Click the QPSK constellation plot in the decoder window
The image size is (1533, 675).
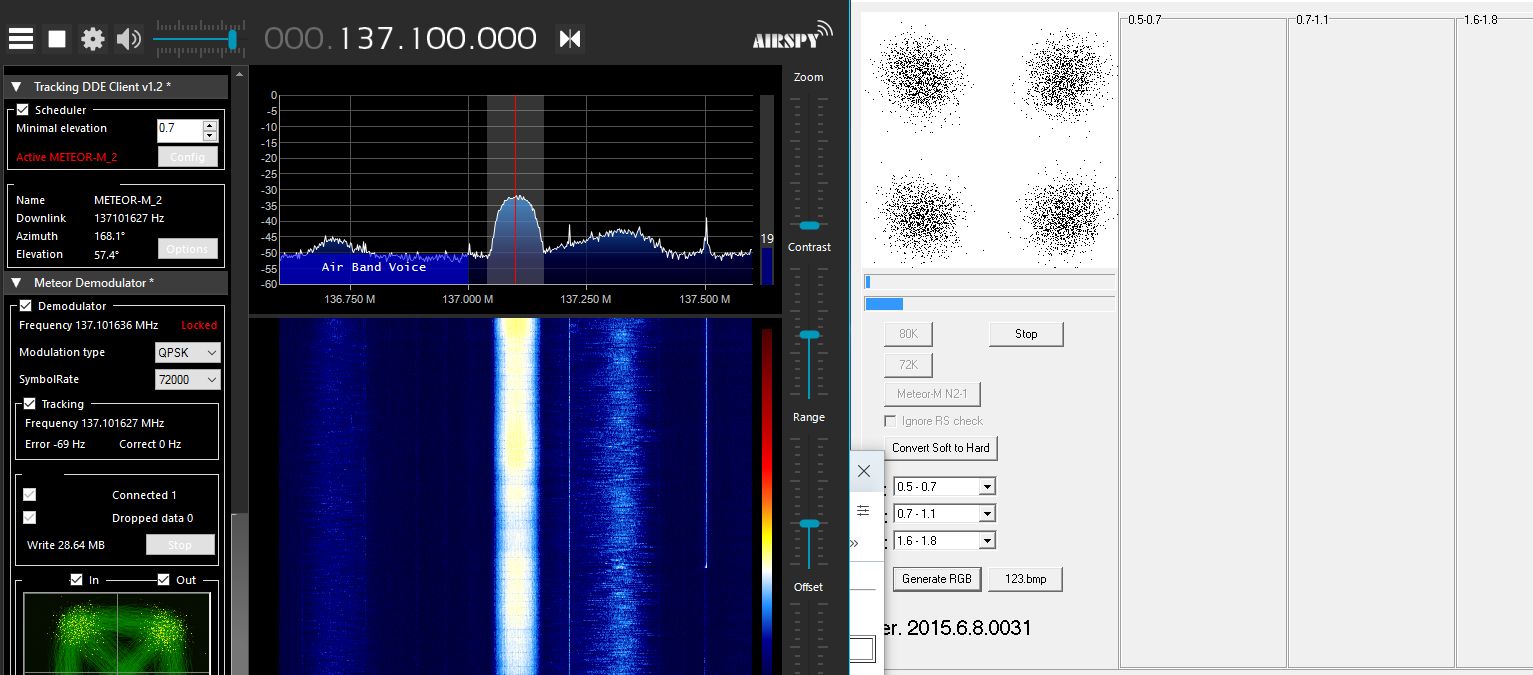click(990, 140)
